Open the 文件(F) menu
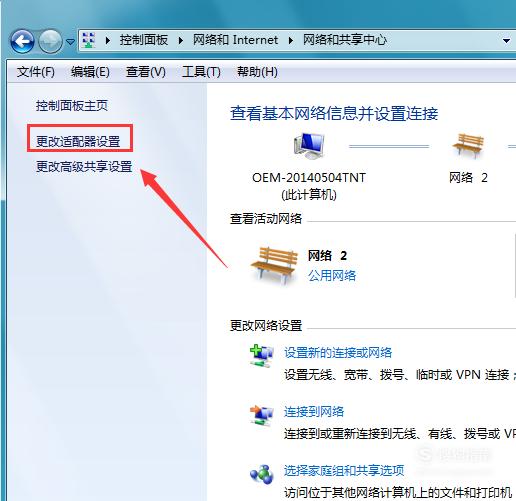 click(x=36, y=72)
